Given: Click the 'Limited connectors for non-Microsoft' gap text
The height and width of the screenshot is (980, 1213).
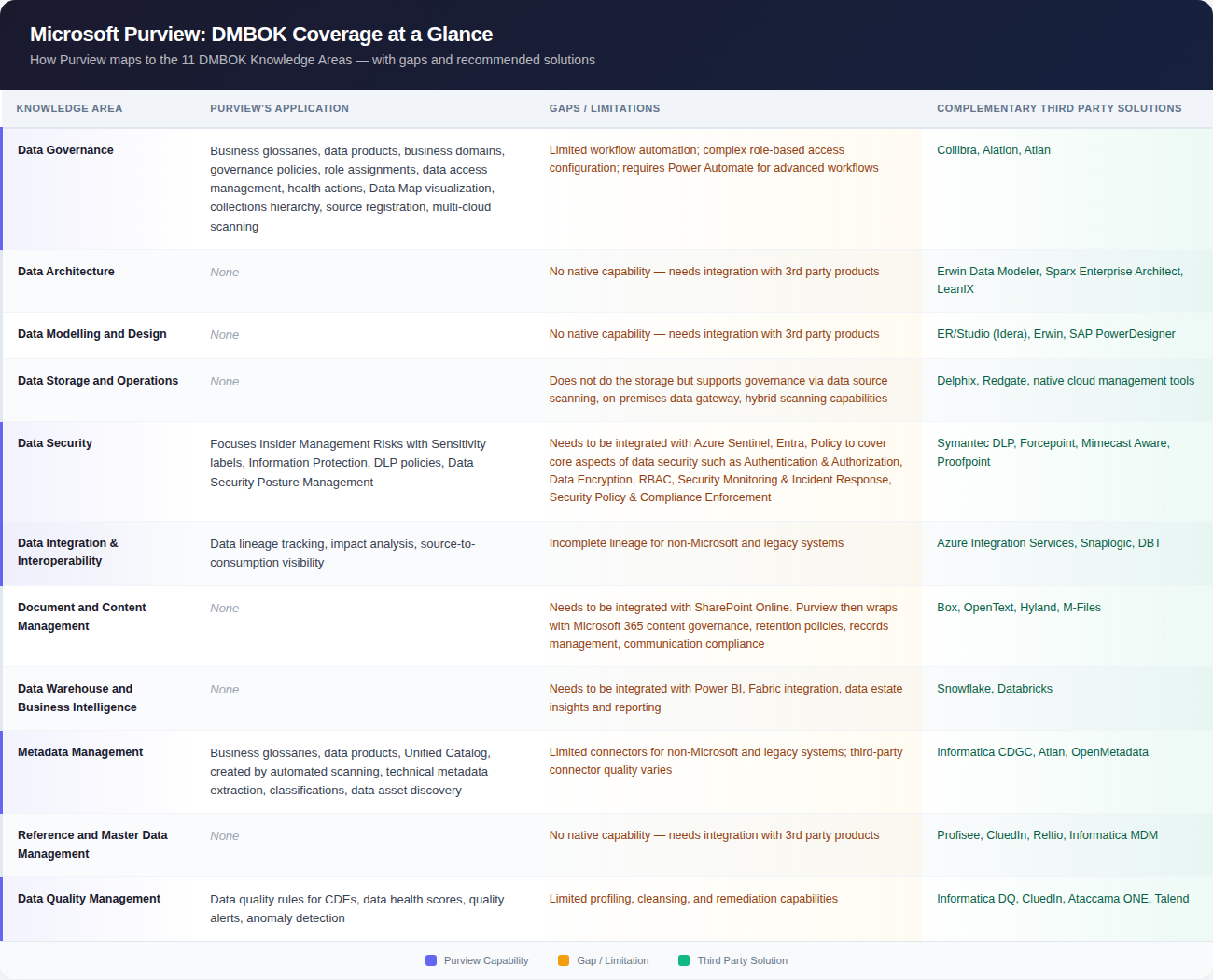Looking at the screenshot, I should coord(726,761).
